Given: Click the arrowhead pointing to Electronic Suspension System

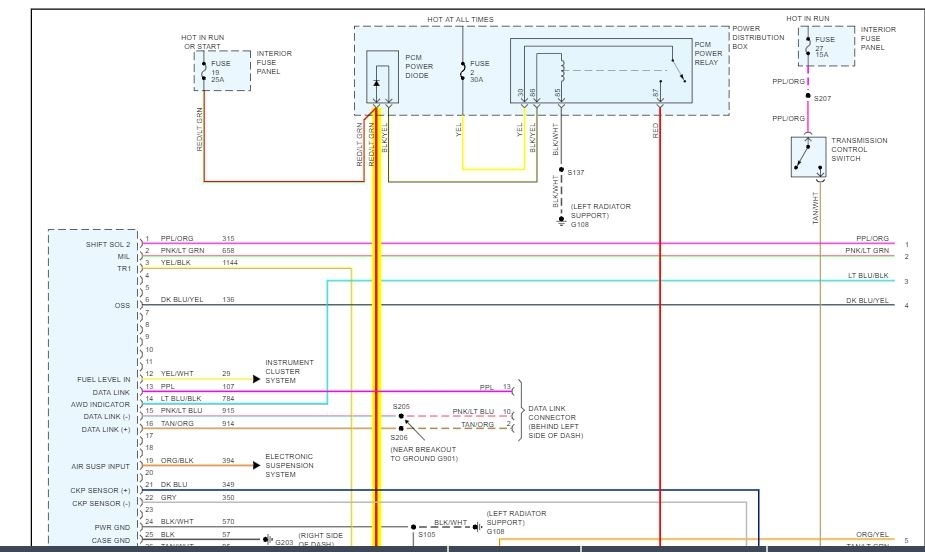Looking at the screenshot, I should [257, 465].
